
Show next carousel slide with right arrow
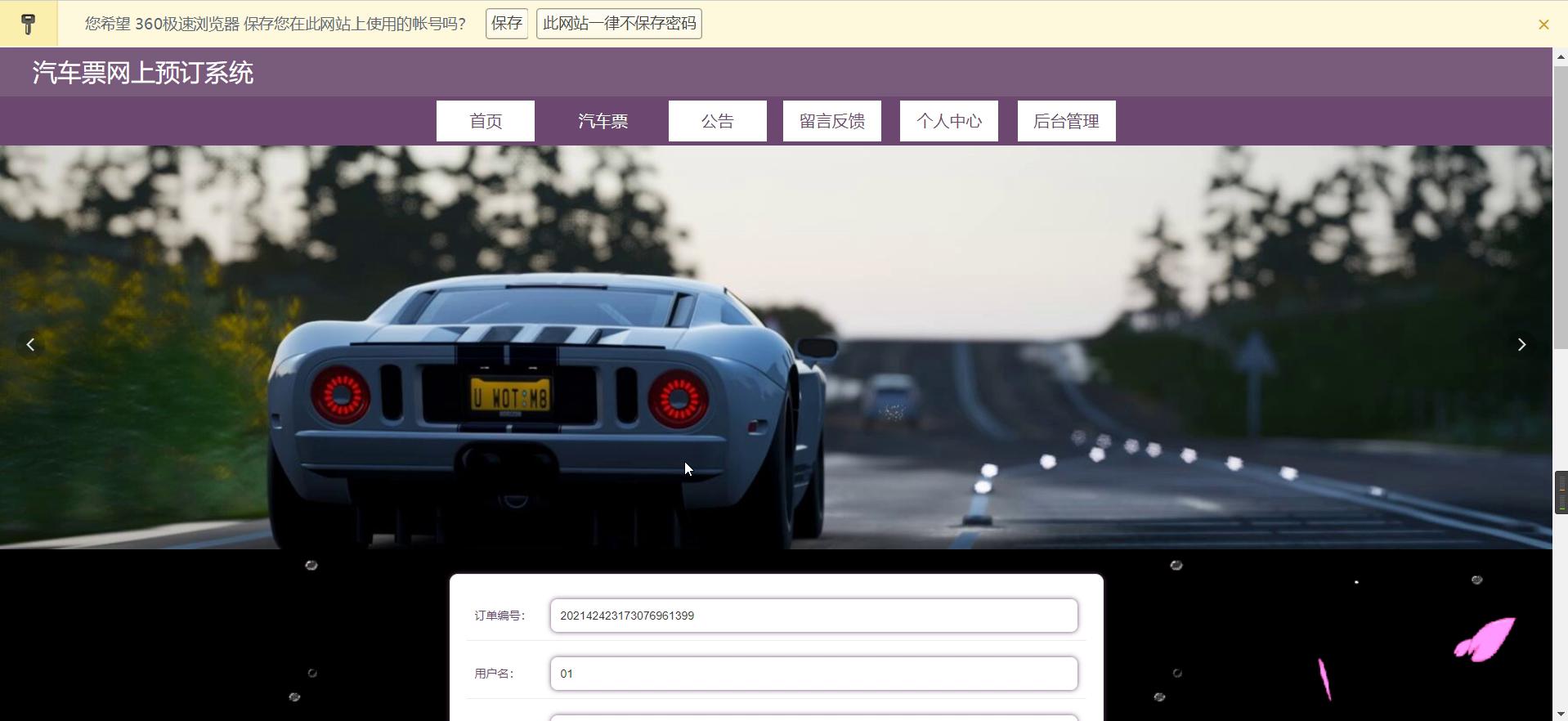1521,345
